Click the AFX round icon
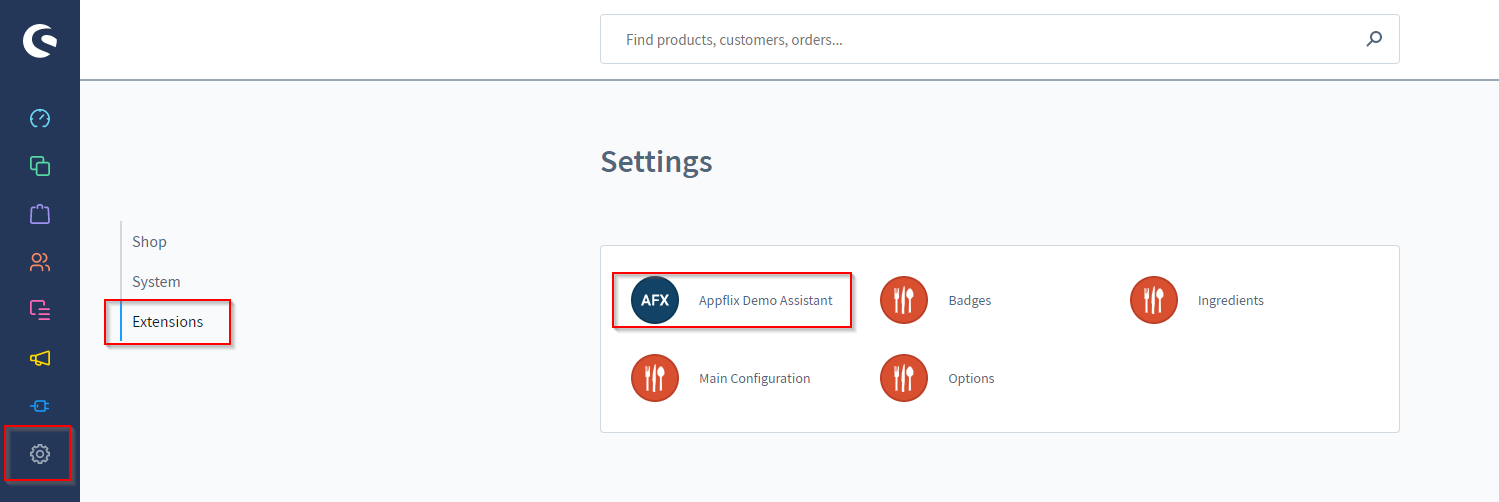Viewport: 1499px width, 502px height. (x=655, y=300)
